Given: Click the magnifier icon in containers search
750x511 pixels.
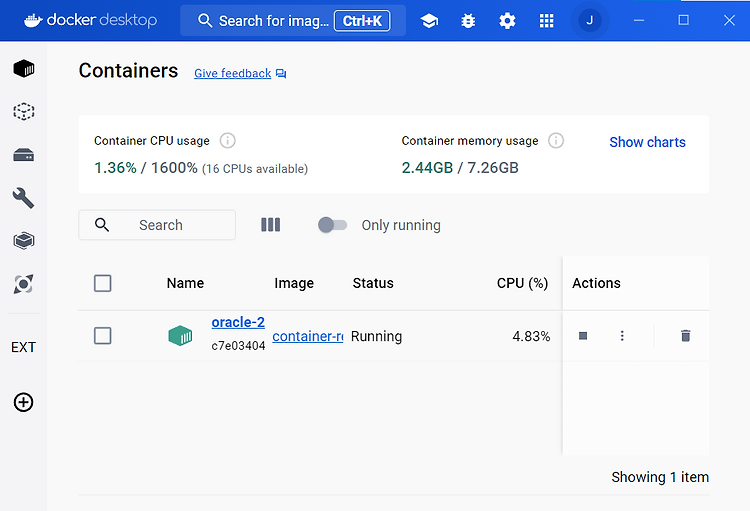Looking at the screenshot, I should (x=102, y=225).
